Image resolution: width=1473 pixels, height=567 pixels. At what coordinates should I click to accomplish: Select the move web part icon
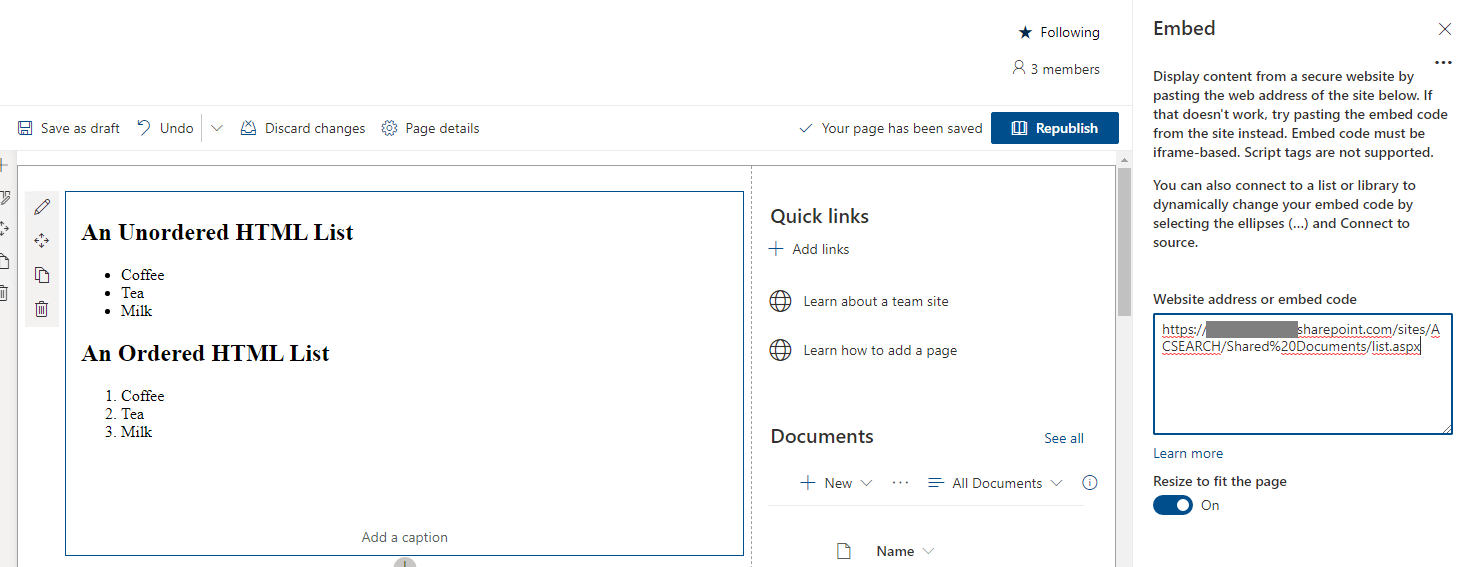tap(41, 241)
